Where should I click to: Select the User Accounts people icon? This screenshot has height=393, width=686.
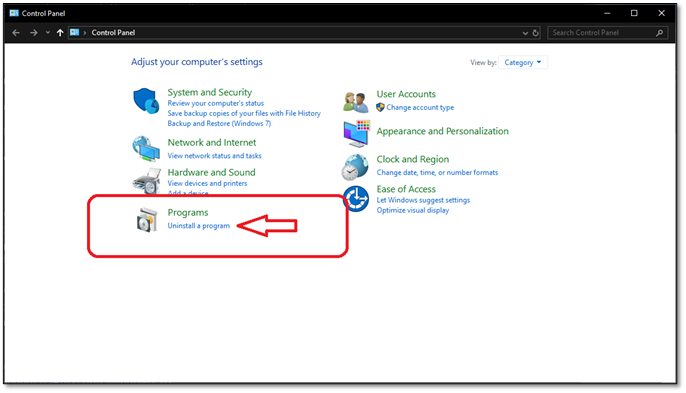[355, 102]
